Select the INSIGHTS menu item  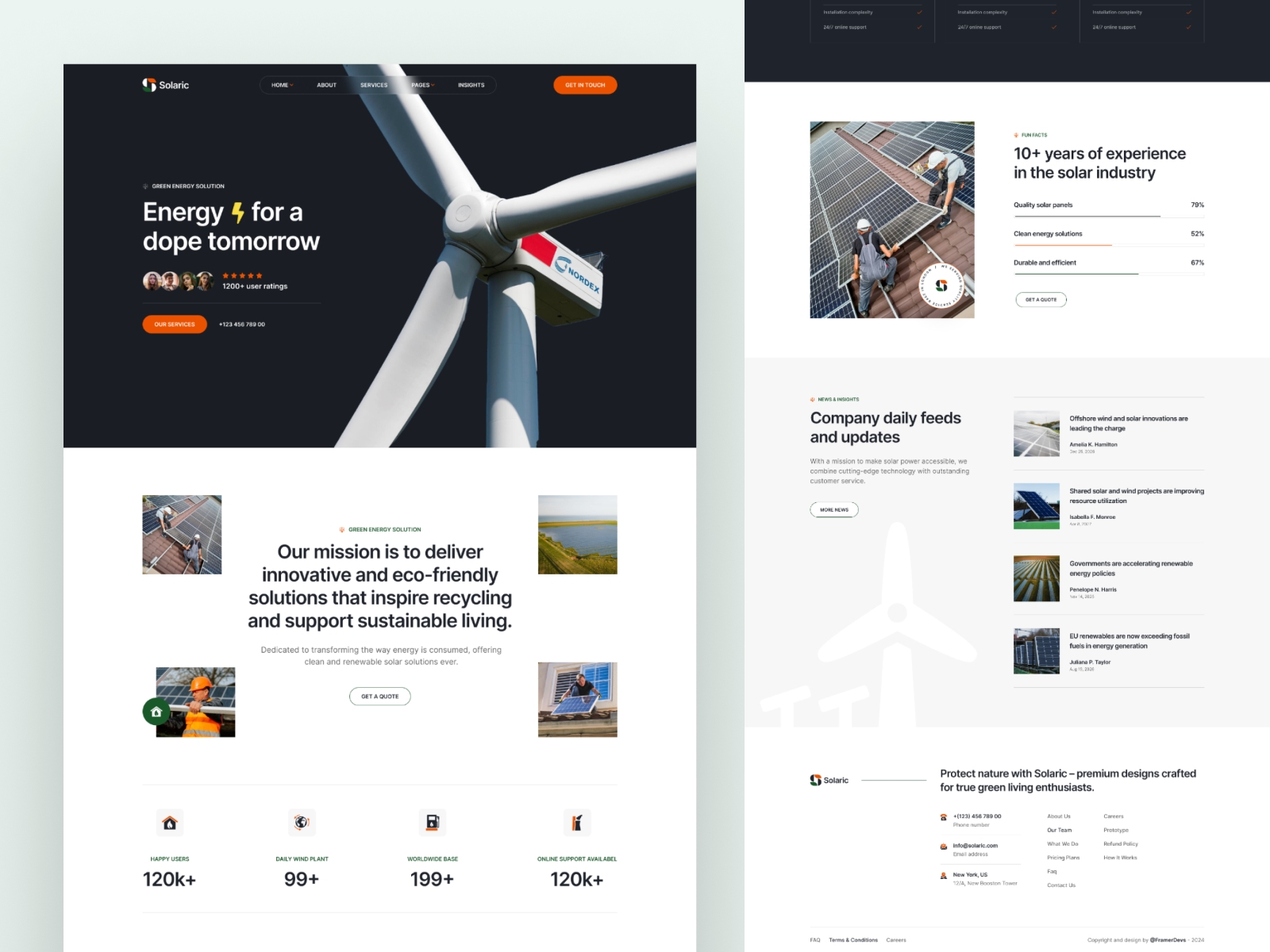coord(471,85)
